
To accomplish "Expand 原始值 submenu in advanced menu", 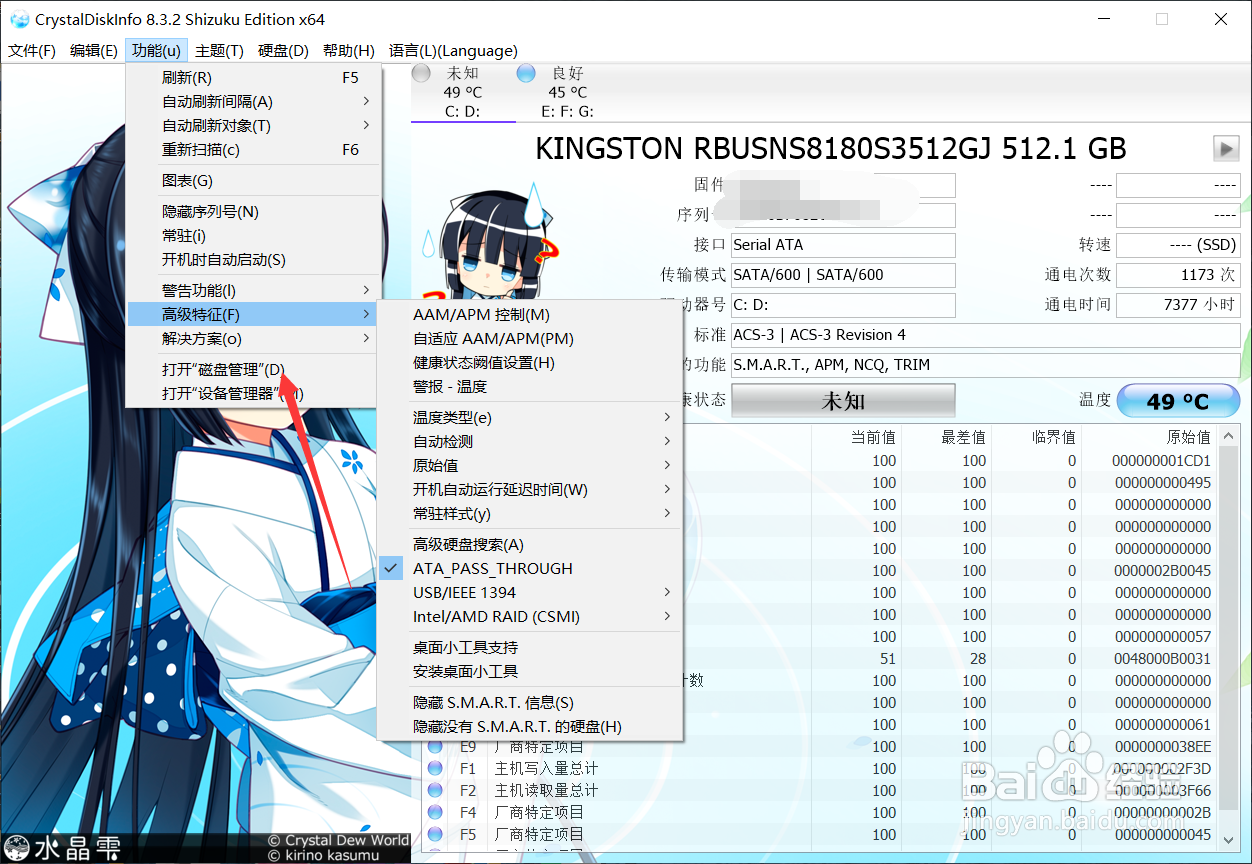I will [529, 466].
